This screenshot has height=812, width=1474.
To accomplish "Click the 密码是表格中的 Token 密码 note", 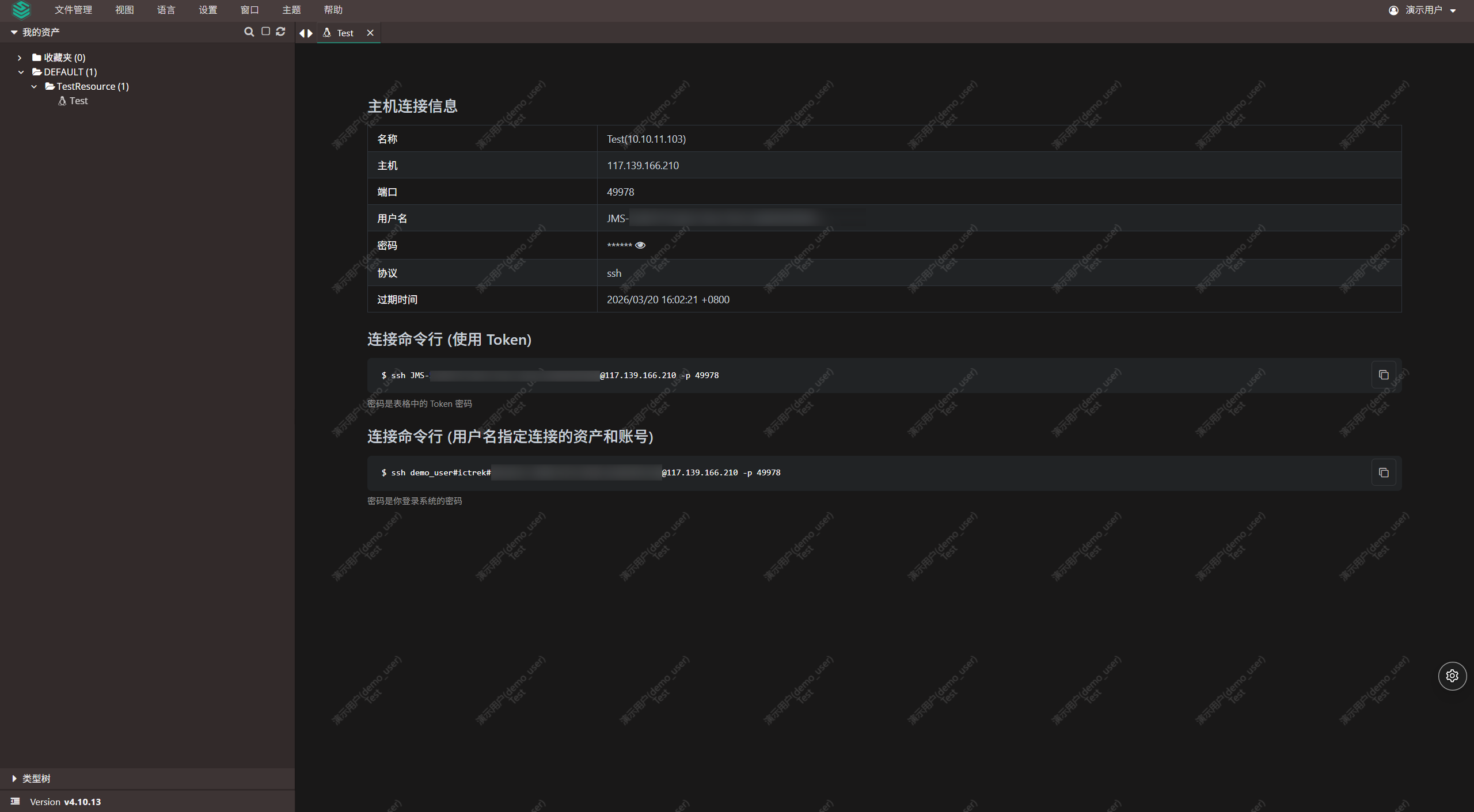I will point(419,404).
